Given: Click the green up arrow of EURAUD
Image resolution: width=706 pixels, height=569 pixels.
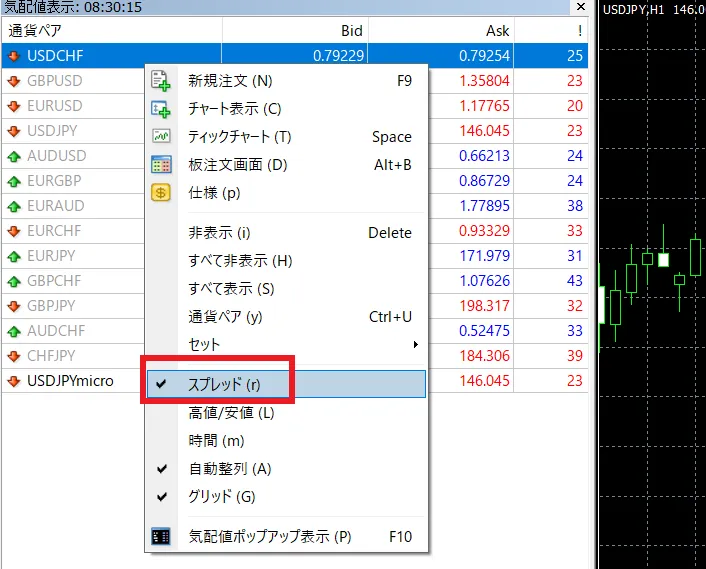Looking at the screenshot, I should [x=14, y=206].
